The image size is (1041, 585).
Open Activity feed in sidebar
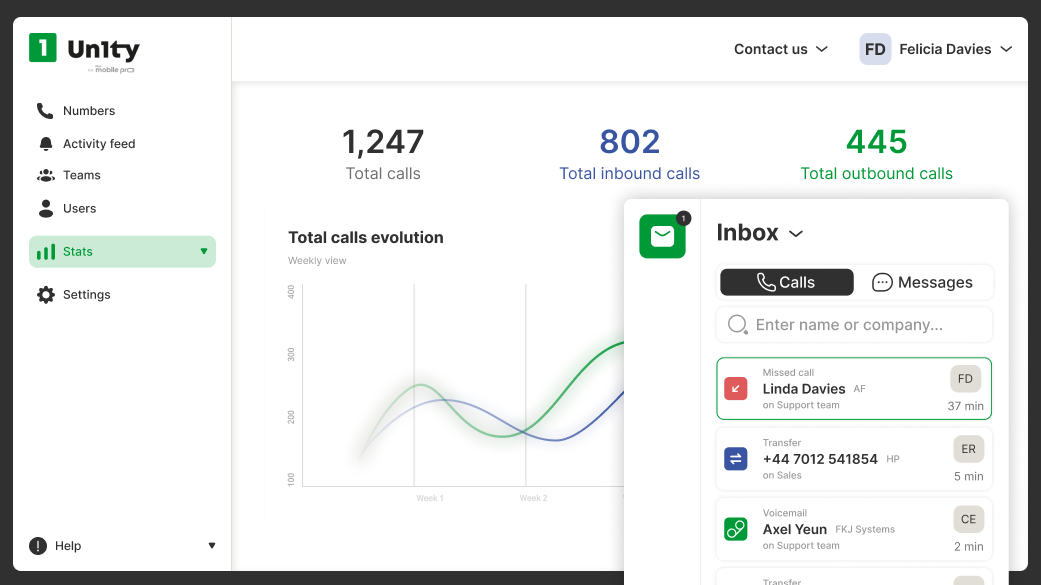pos(99,144)
